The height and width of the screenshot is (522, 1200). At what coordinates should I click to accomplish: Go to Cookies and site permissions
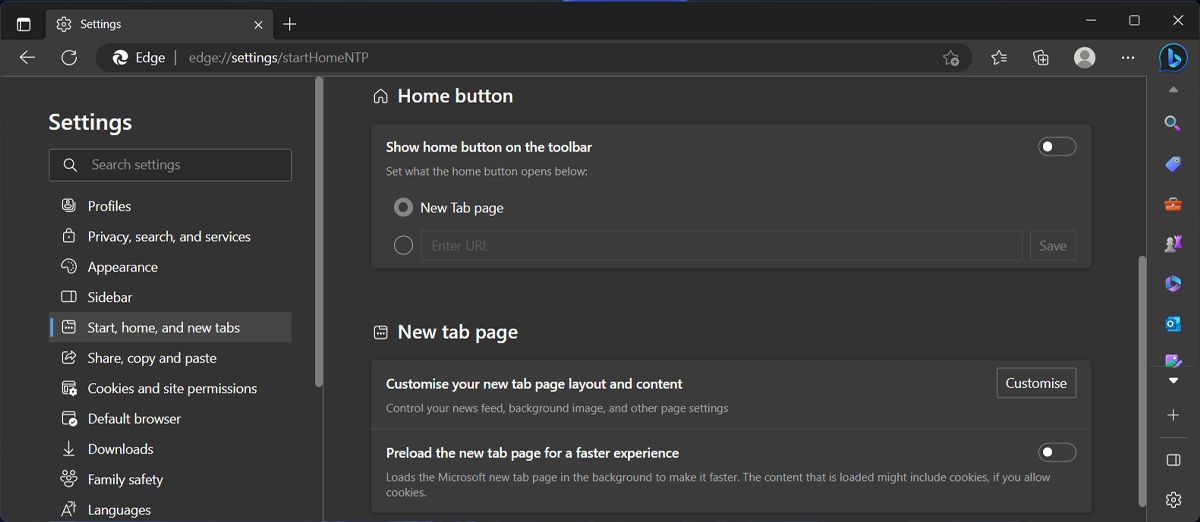click(x=170, y=388)
